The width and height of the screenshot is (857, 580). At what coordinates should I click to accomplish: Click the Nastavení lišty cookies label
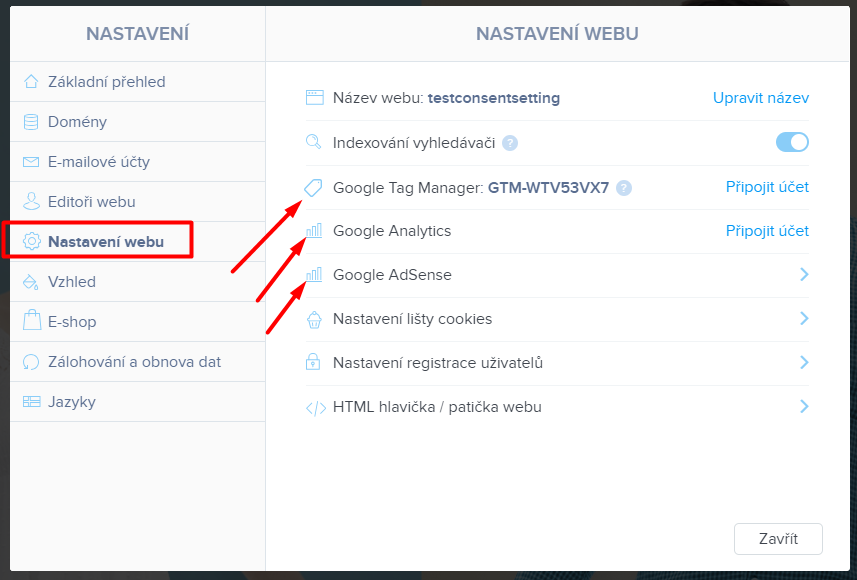(412, 319)
